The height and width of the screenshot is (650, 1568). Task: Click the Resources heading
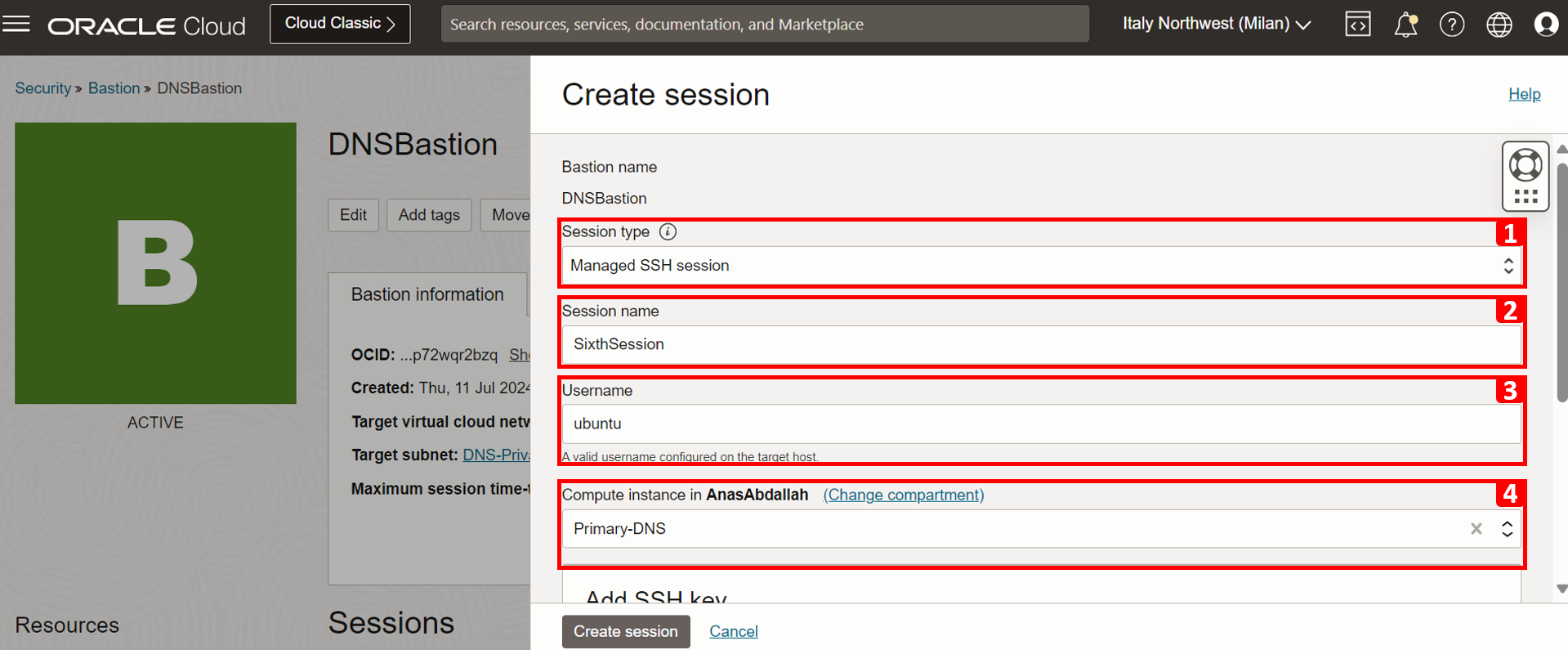pyautogui.click(x=67, y=625)
